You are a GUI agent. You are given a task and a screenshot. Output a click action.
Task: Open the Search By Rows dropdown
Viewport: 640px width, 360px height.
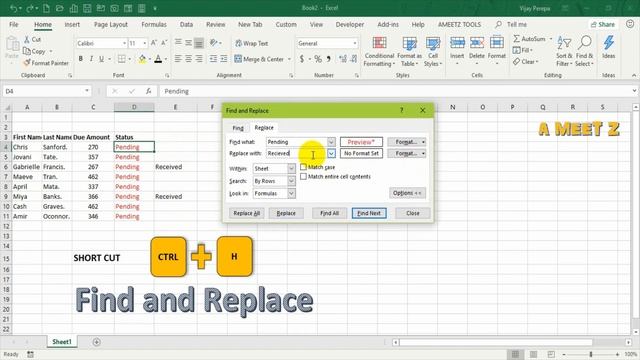tap(291, 181)
